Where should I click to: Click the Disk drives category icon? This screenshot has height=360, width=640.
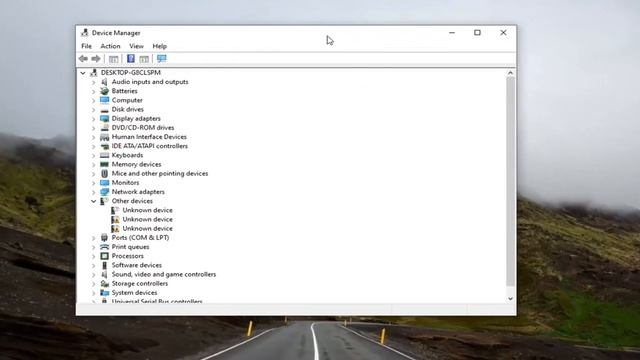104,109
